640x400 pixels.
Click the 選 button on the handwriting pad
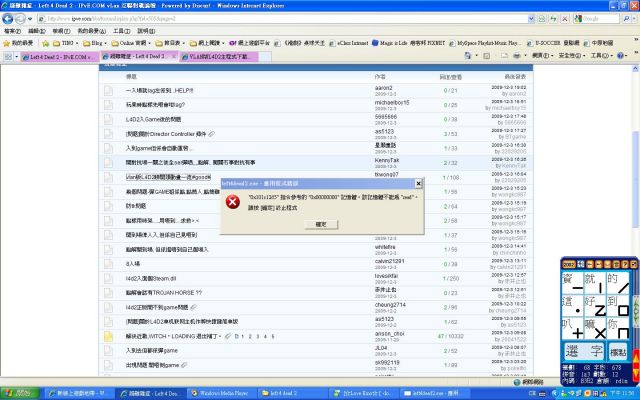tap(572, 352)
